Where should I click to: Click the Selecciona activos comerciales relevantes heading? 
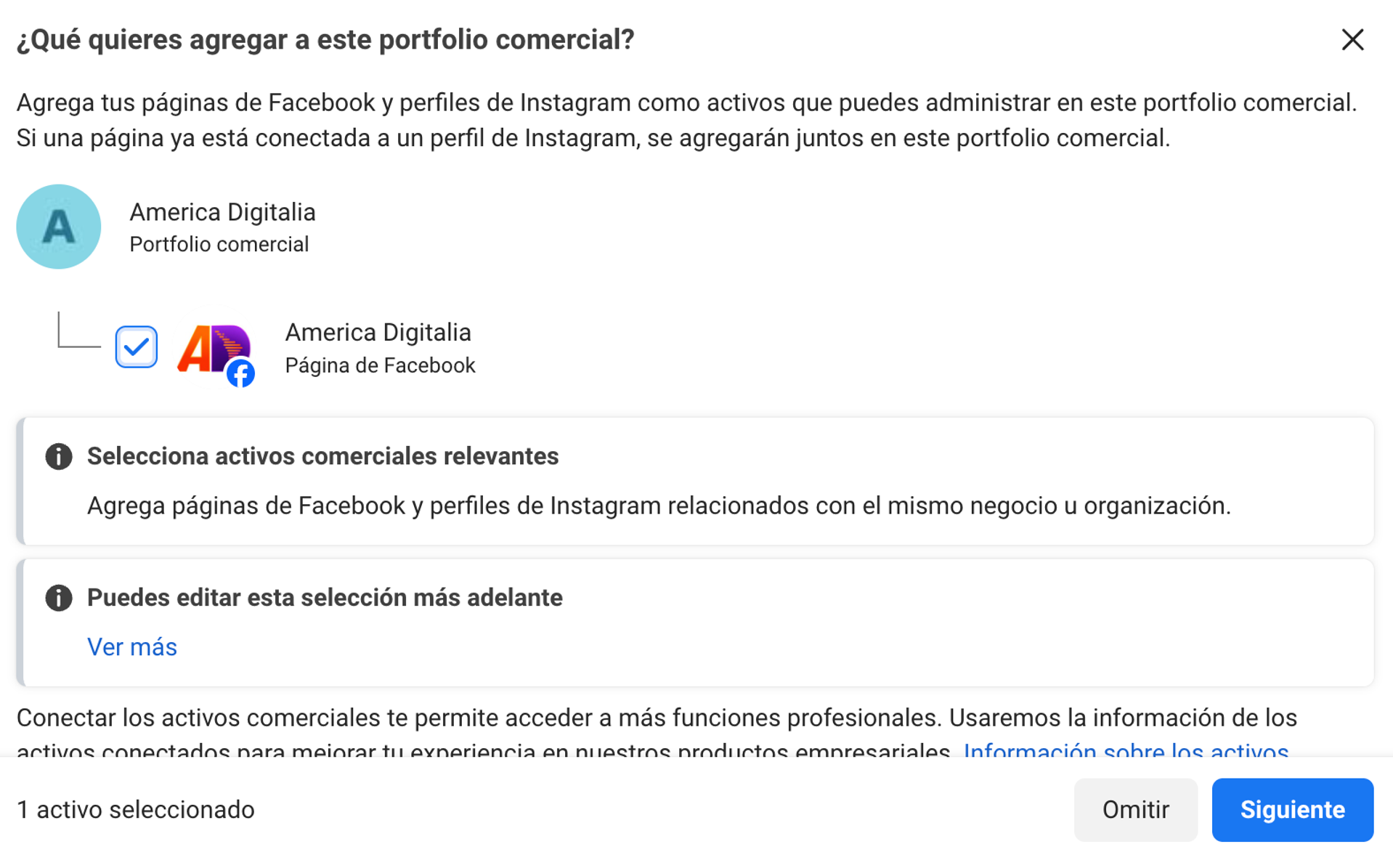pyautogui.click(x=323, y=456)
